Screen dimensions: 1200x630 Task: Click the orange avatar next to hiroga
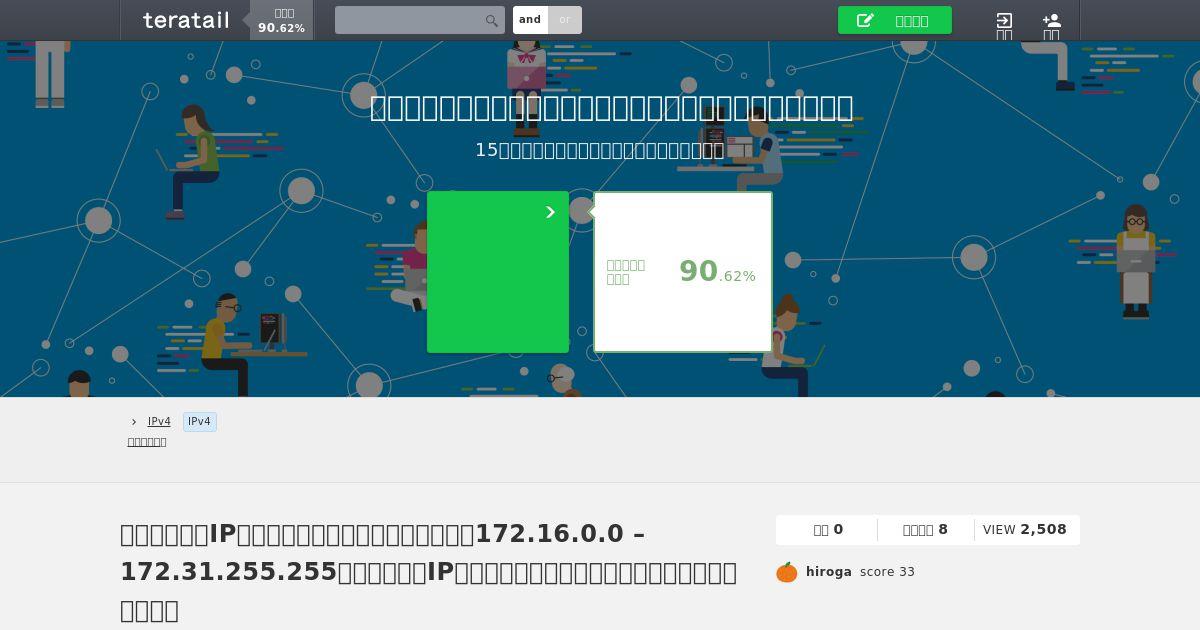pyautogui.click(x=787, y=572)
